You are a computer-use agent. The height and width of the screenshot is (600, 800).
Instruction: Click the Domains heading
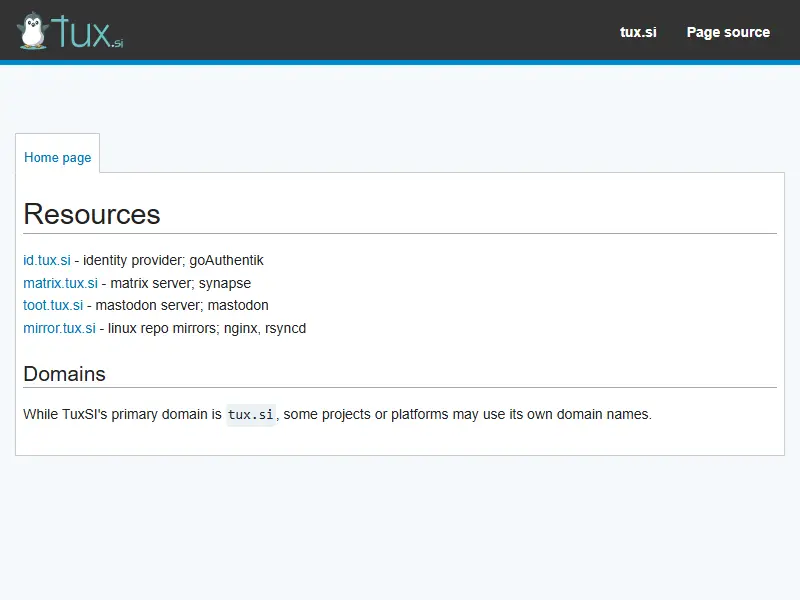click(x=64, y=374)
